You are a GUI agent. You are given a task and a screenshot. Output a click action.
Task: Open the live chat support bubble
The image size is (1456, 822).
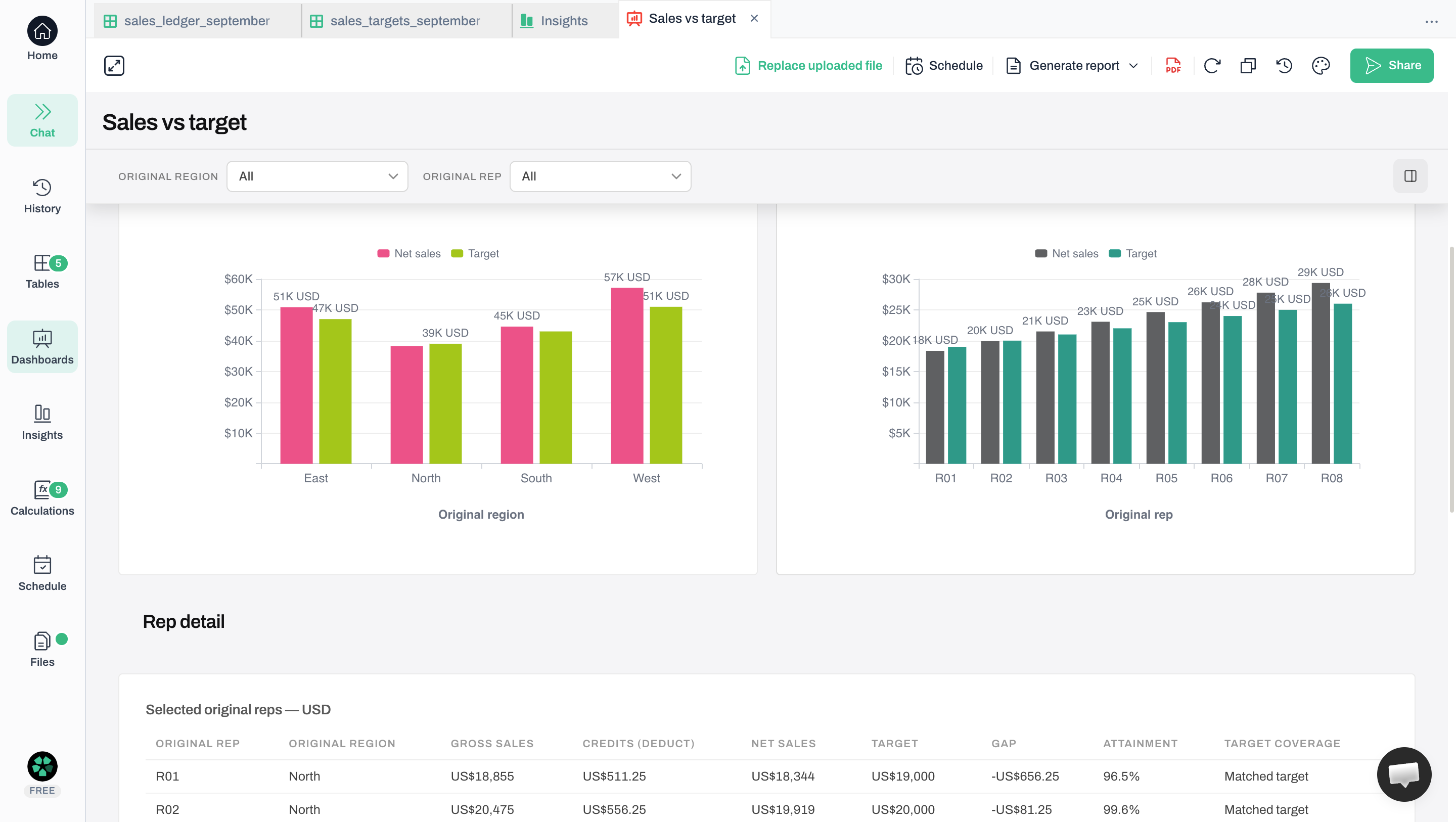point(1404,774)
